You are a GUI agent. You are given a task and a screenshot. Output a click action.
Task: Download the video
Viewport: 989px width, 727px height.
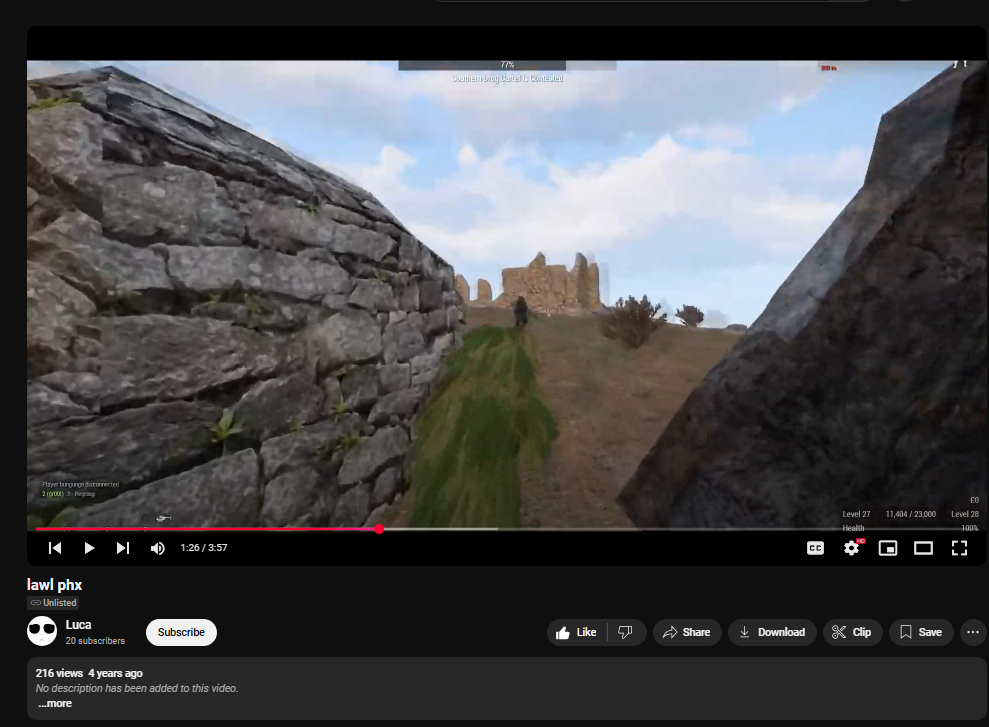click(x=772, y=632)
